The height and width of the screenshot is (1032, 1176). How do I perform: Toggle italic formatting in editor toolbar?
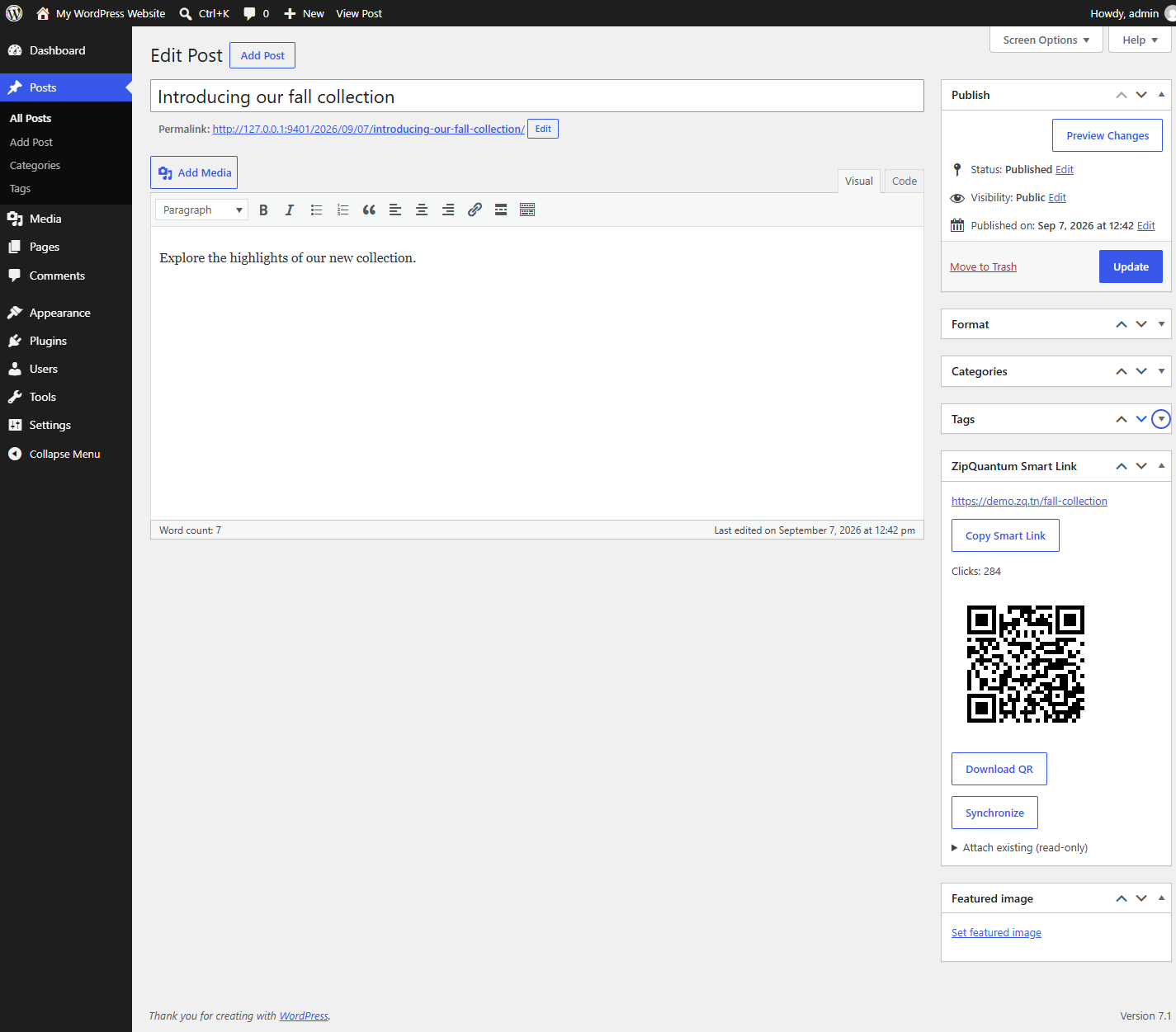290,210
